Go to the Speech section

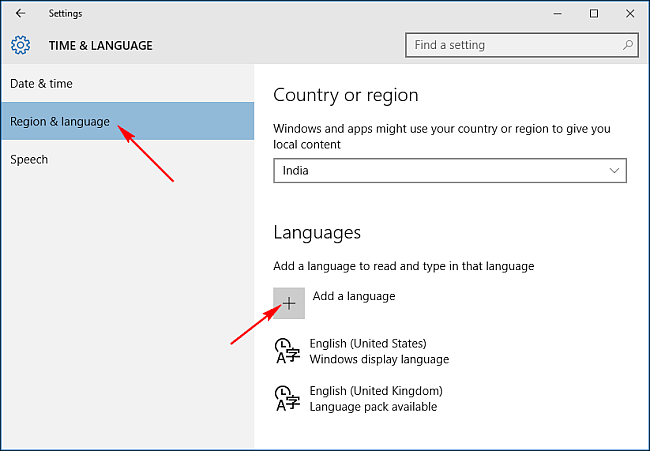pos(29,159)
